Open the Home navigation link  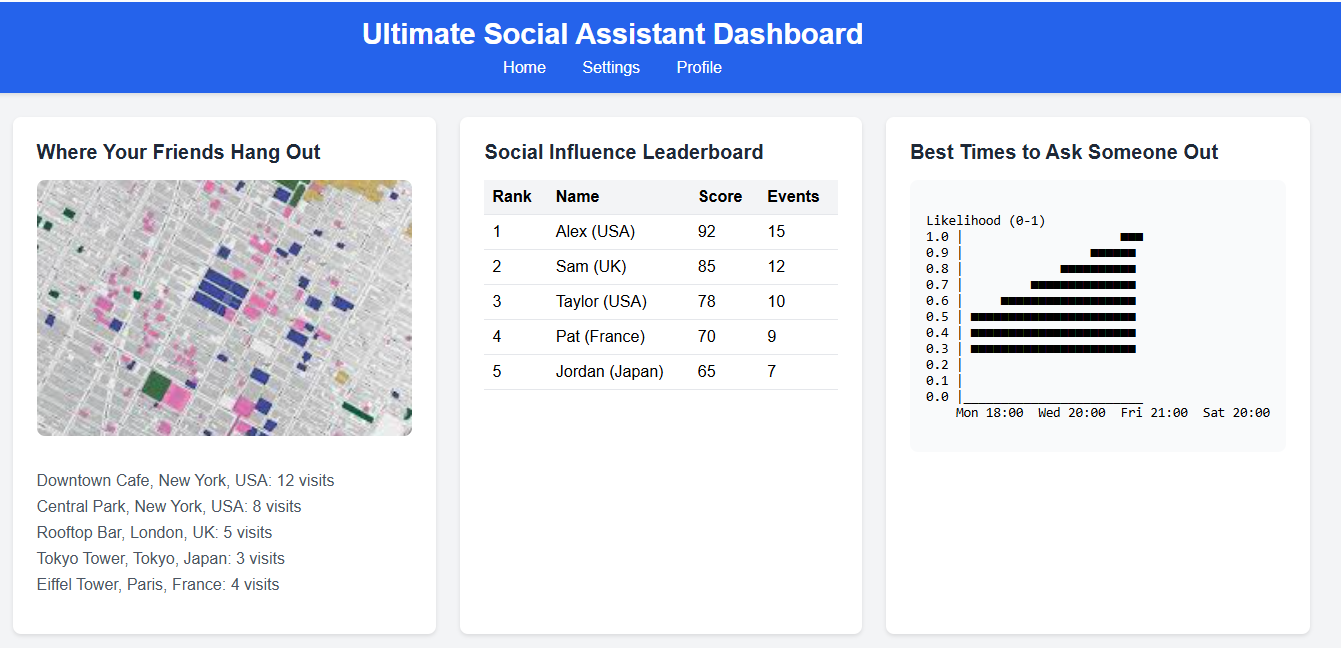click(524, 68)
